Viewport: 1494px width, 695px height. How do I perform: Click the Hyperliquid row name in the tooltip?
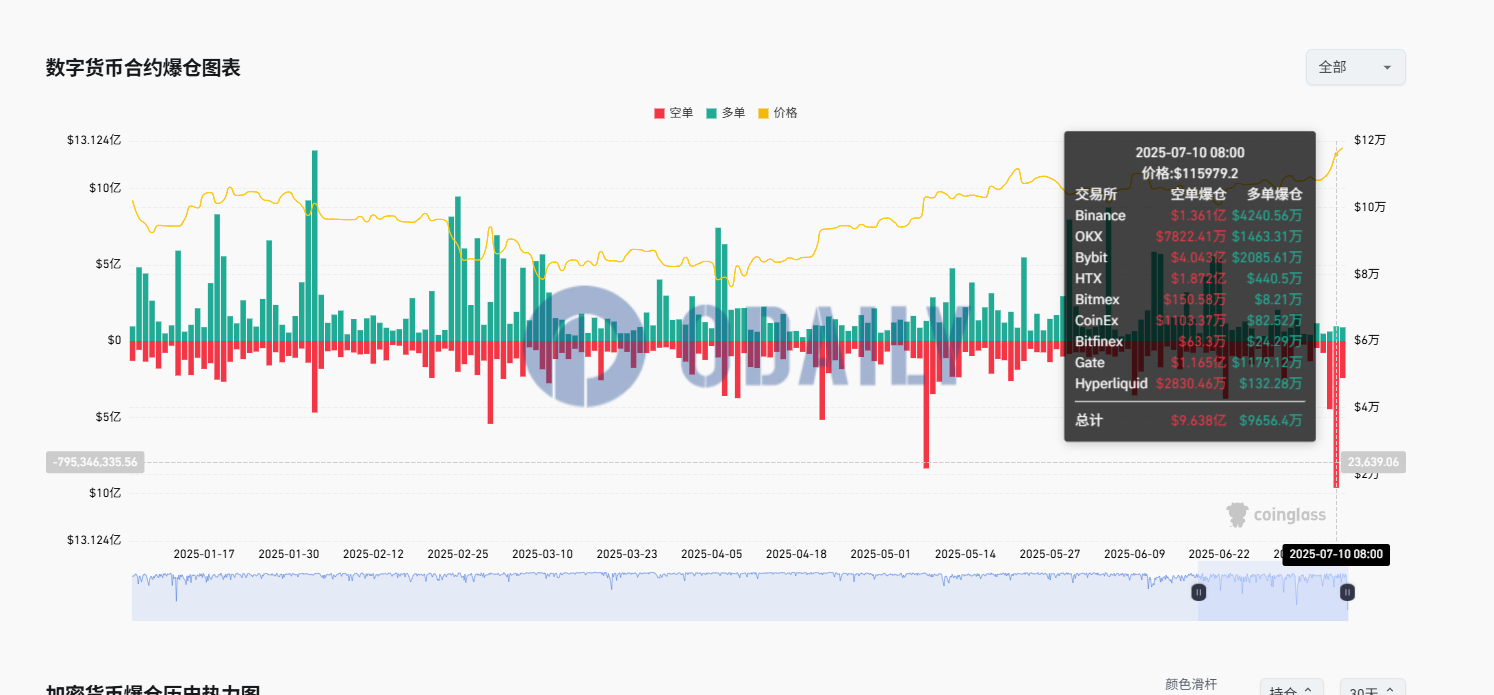(x=1111, y=383)
